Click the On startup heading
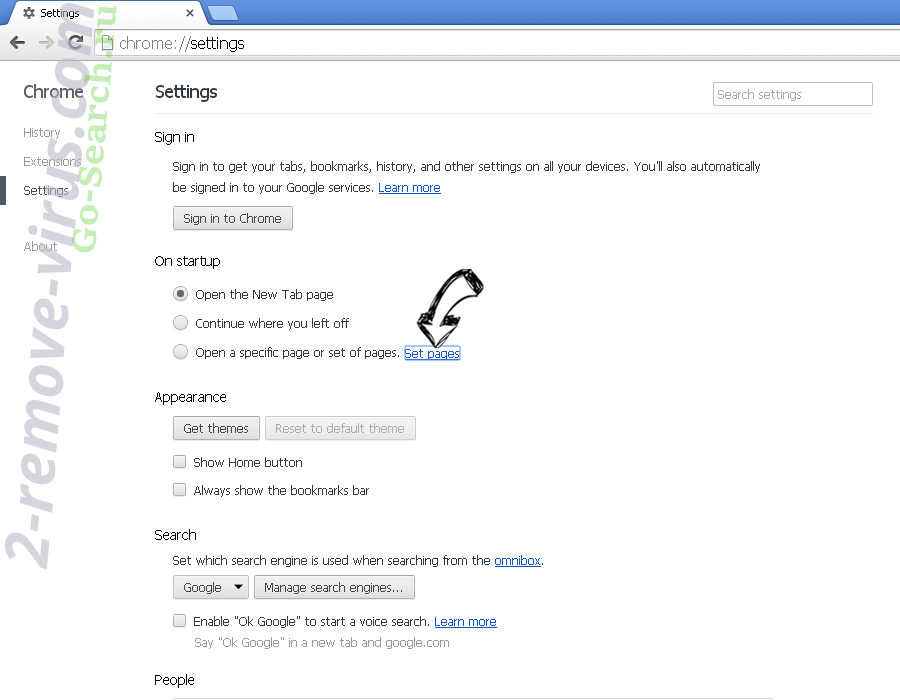The width and height of the screenshot is (900, 700). coord(187,261)
